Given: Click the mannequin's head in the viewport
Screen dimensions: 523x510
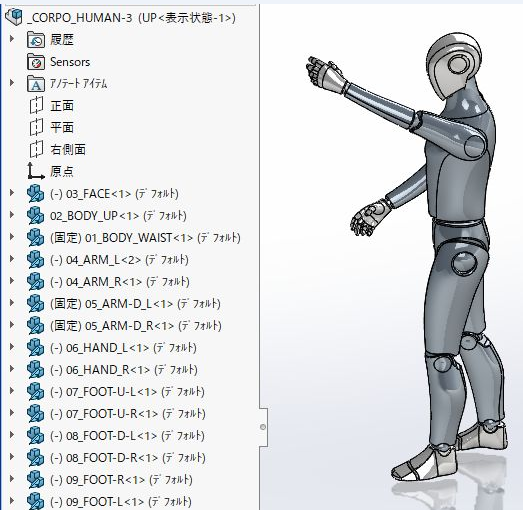Looking at the screenshot, I should [454, 65].
